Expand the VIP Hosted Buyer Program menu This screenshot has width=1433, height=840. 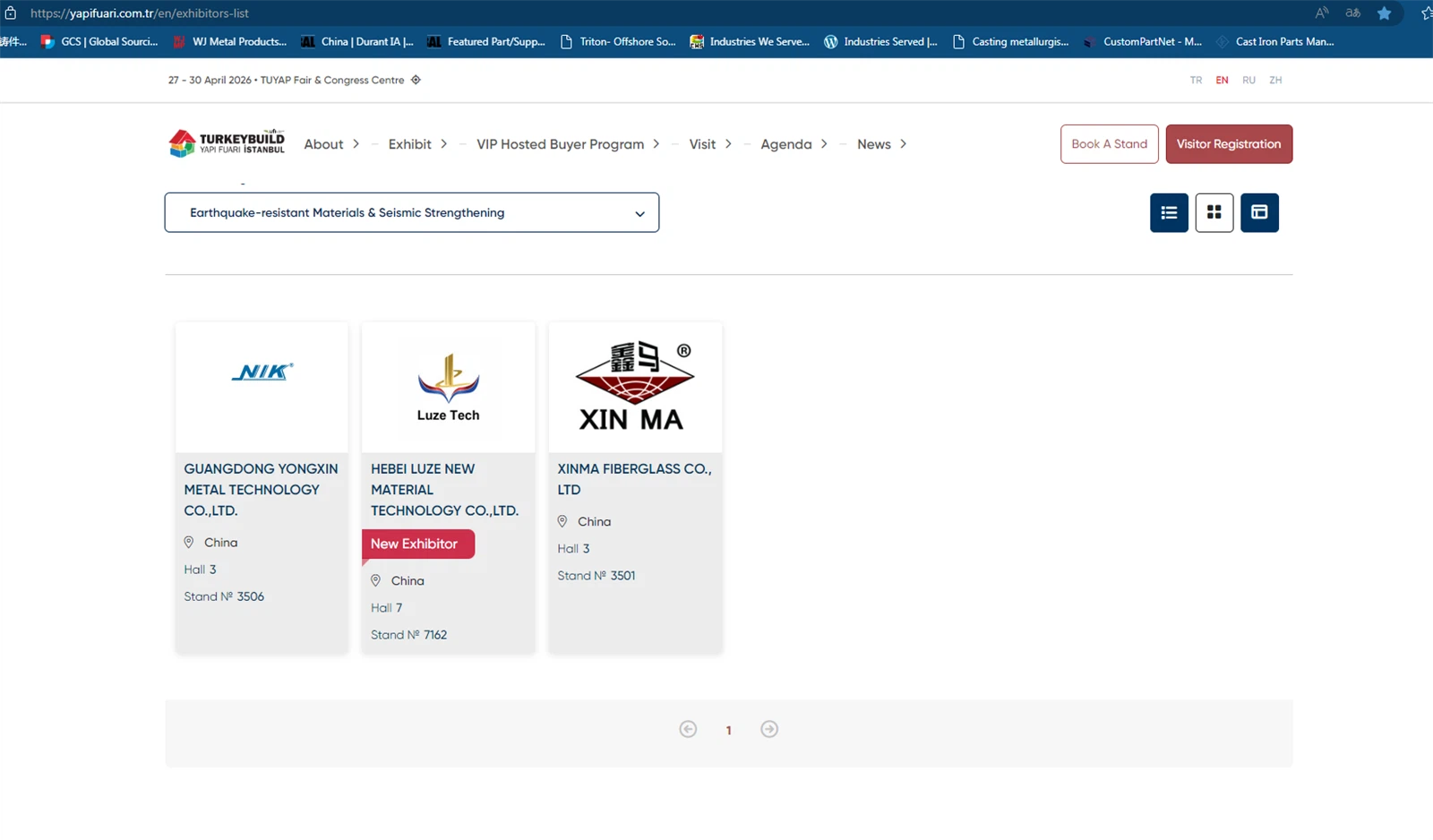[568, 144]
